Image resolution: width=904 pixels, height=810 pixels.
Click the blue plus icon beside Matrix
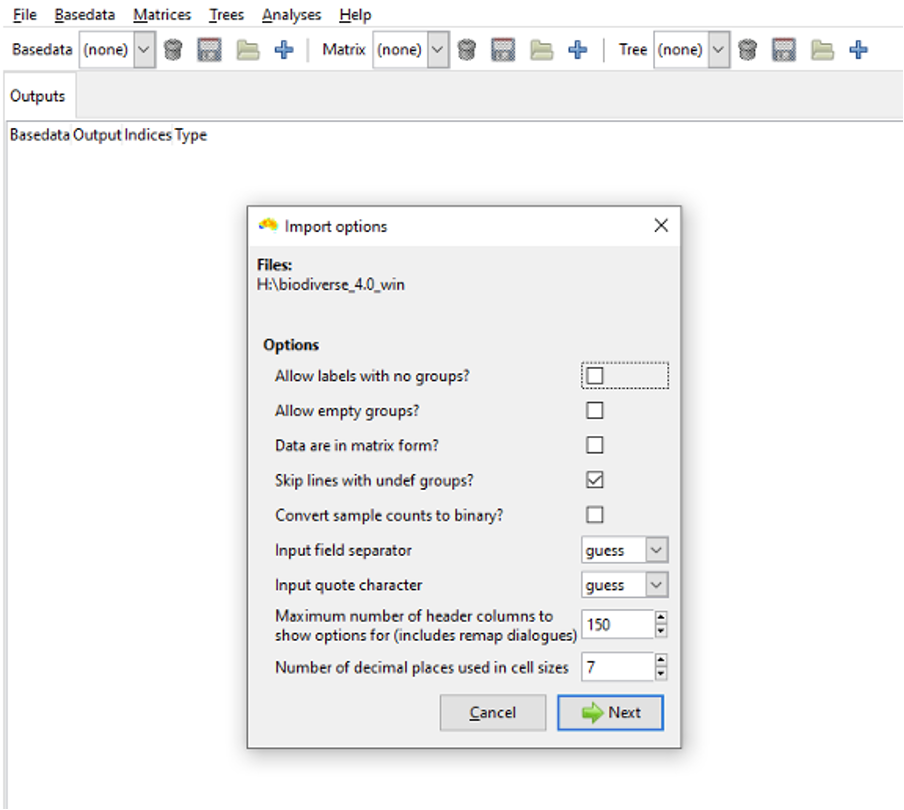pos(577,50)
